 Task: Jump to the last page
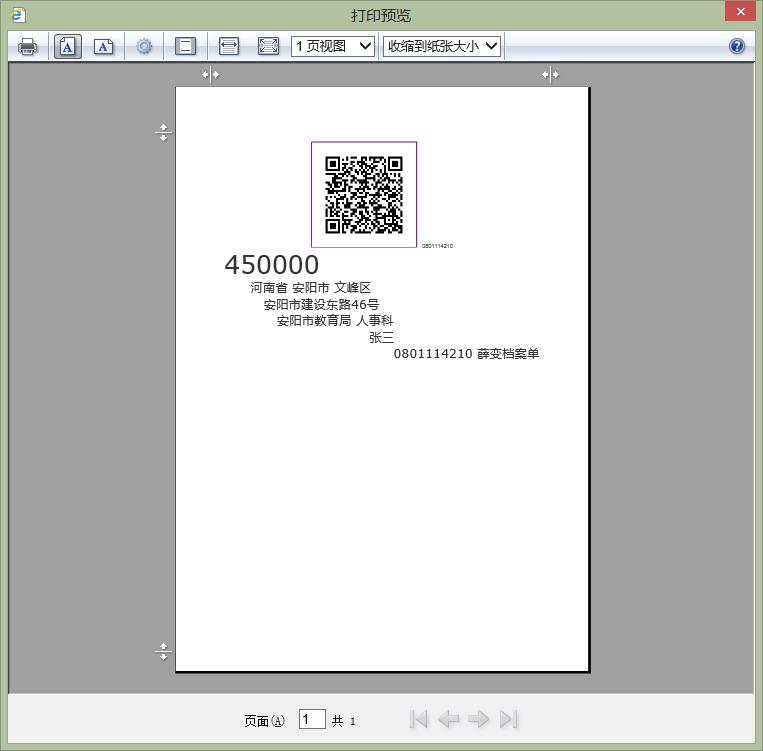click(509, 719)
